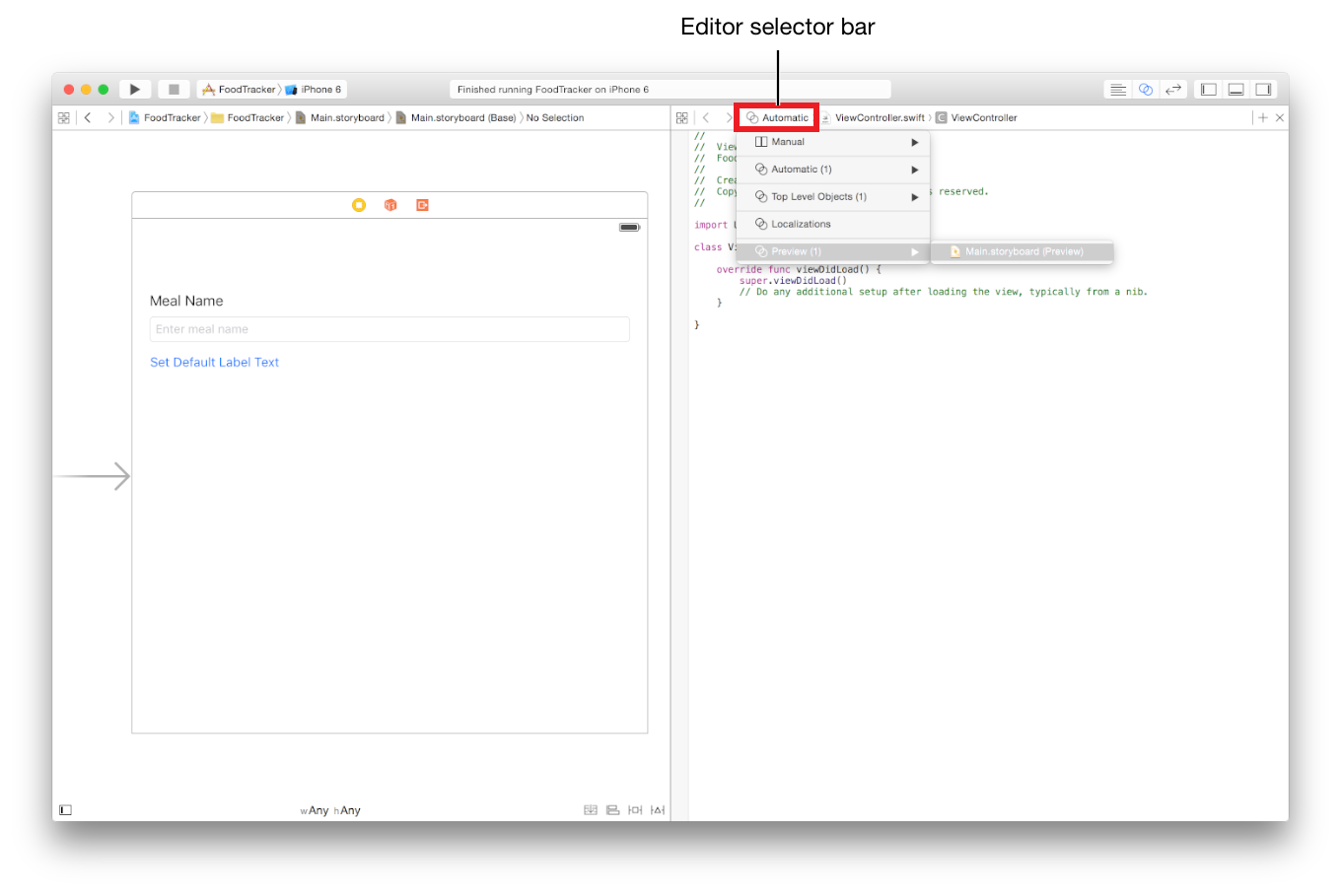Viewport: 1341px width, 896px height.
Task: Click the storyboard entry point arrow
Action: (x=92, y=476)
